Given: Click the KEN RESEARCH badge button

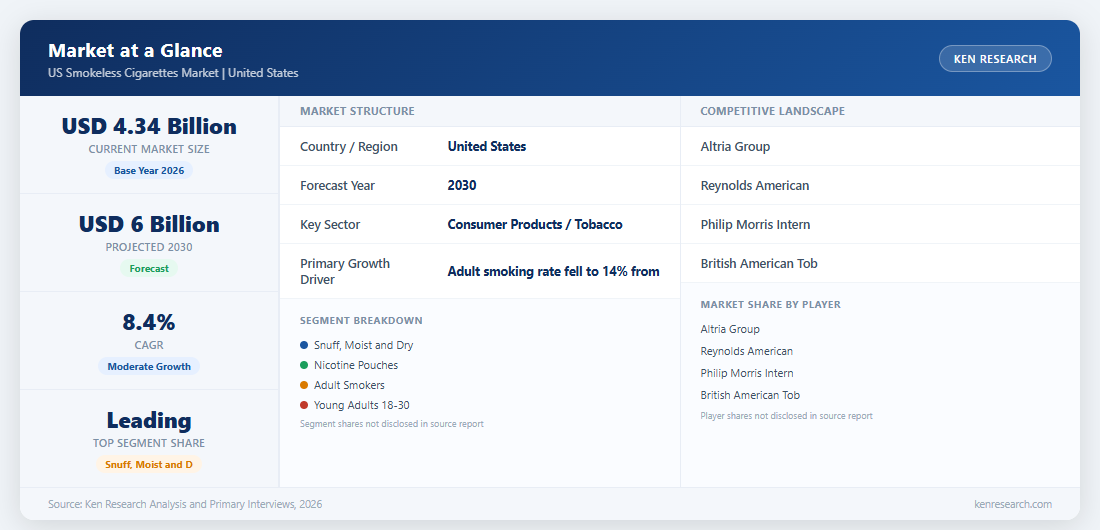Looking at the screenshot, I should point(995,59).
